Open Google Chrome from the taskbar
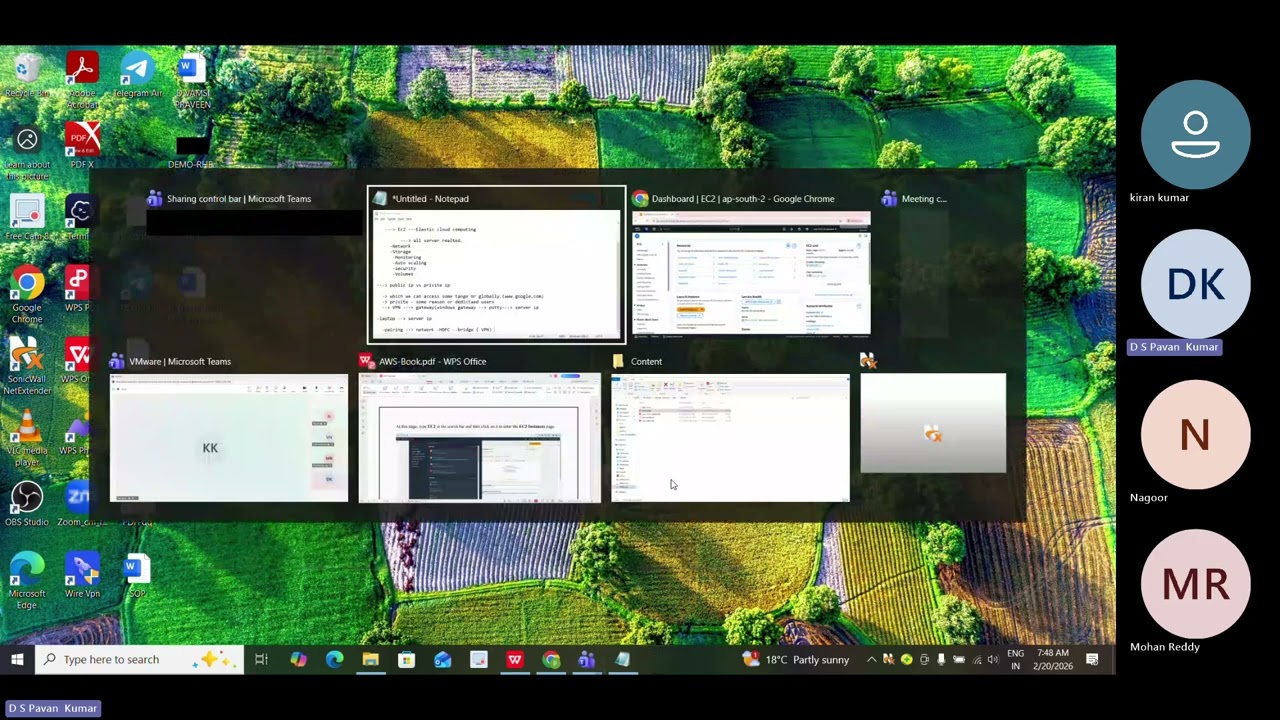 click(x=550, y=659)
